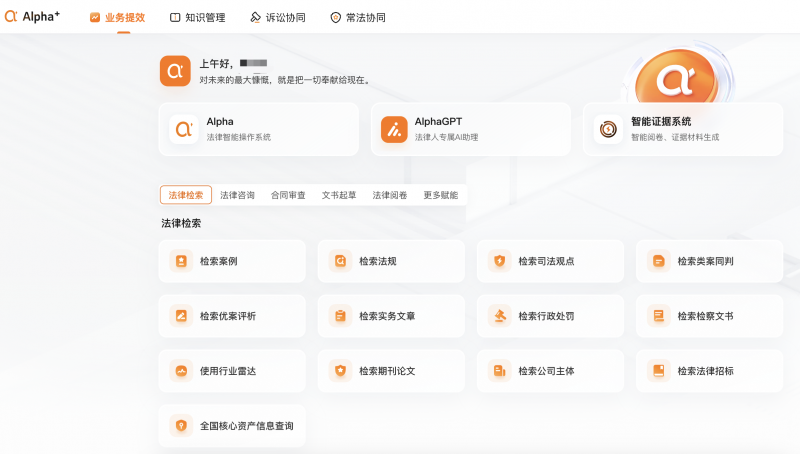Screen dimensions: 800x454
Task: Click the AlphaGPT app icon
Action: pyautogui.click(x=394, y=130)
